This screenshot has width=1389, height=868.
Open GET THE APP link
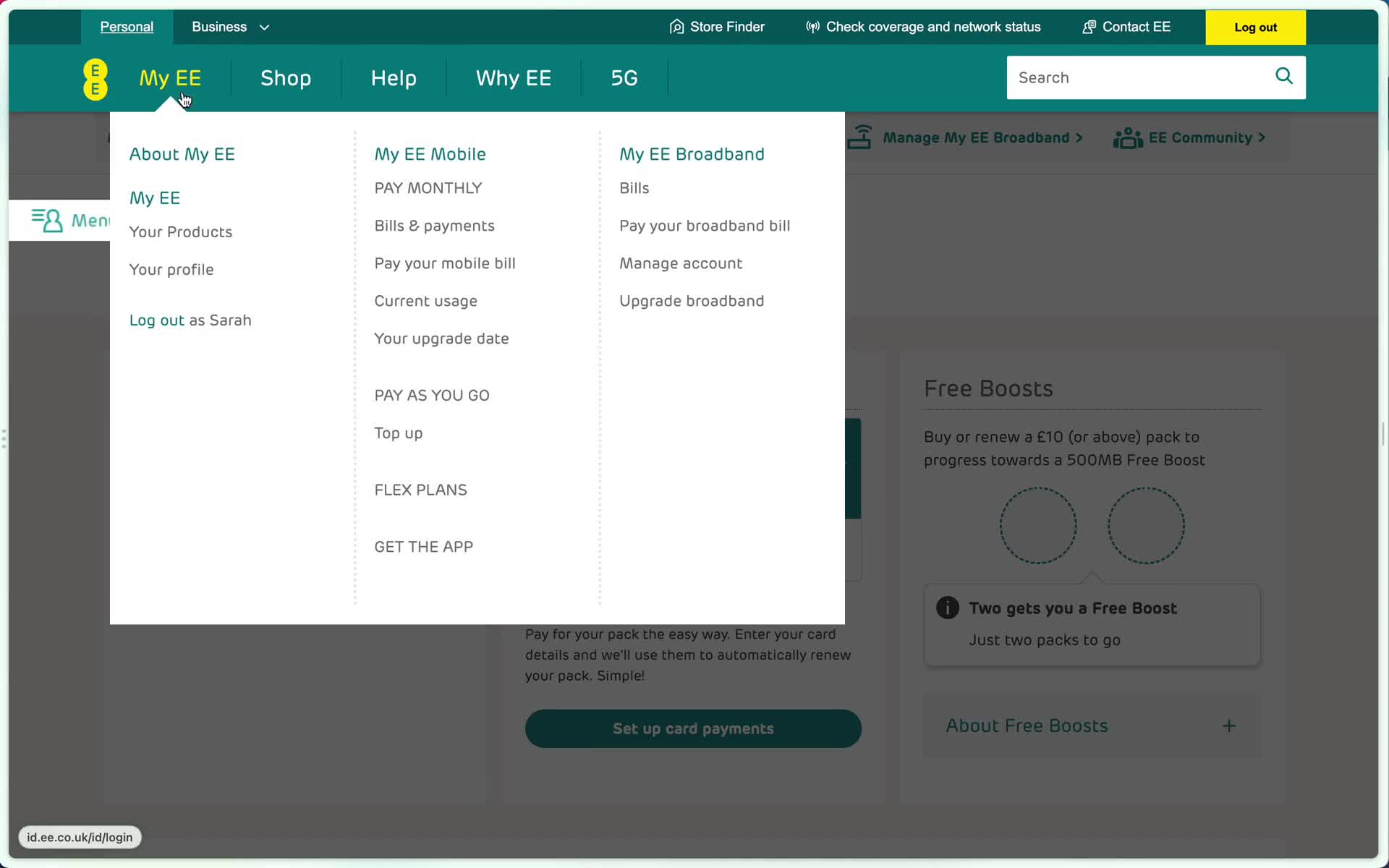coord(424,547)
